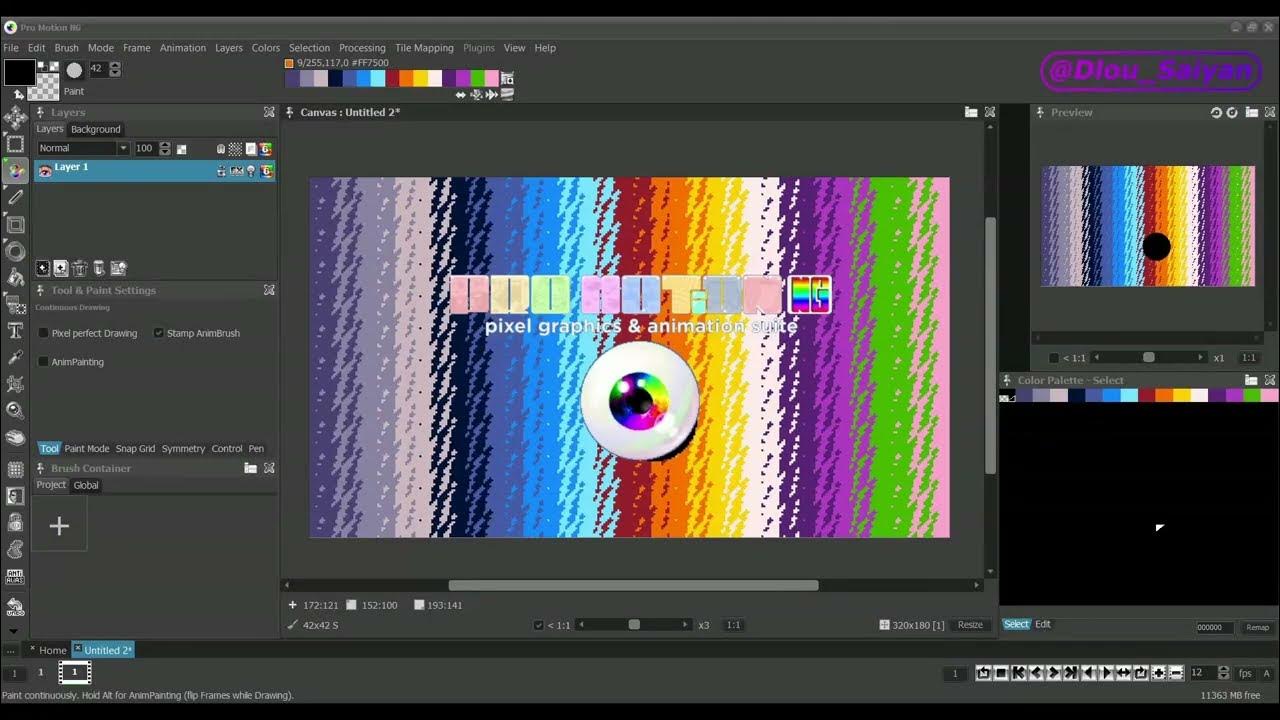The image size is (1280, 720).
Task: Toggle the Preview panel <1:1 checkbox
Action: pyautogui.click(x=1053, y=358)
